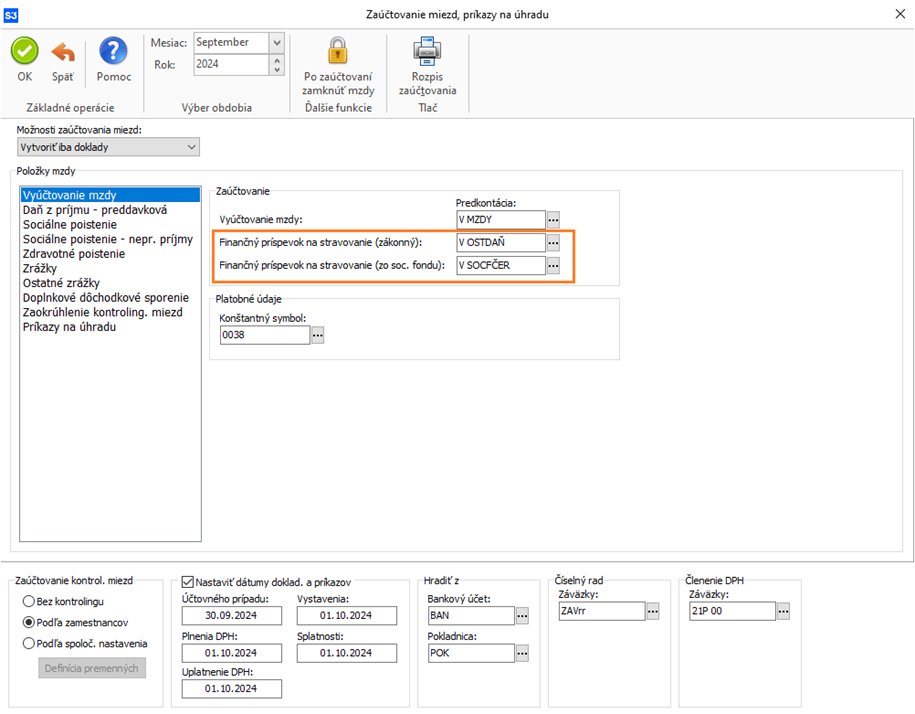Click the Späť back arrow icon

[x=63, y=52]
